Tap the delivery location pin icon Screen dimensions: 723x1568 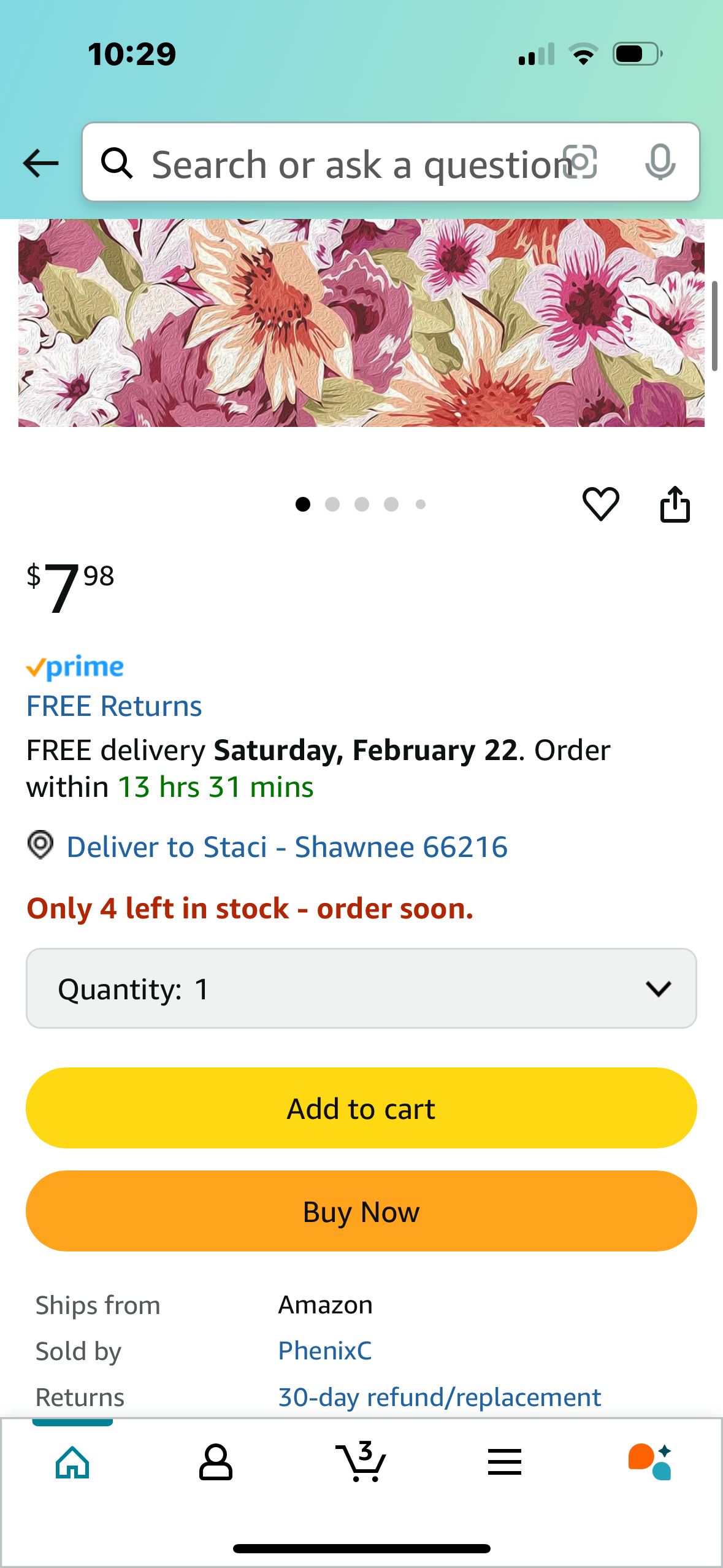(x=40, y=845)
